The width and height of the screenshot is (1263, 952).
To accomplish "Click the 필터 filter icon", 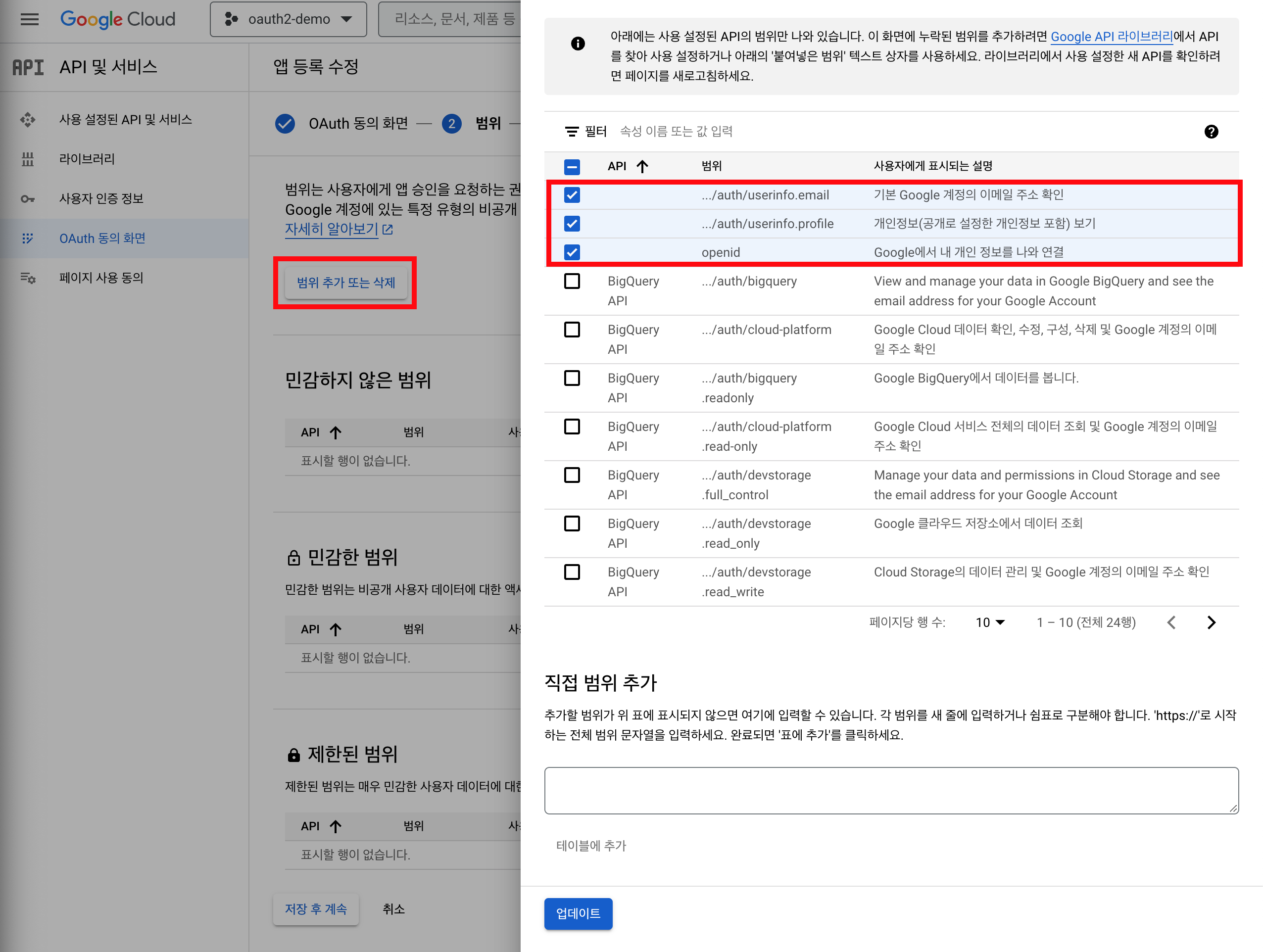I will pyautogui.click(x=572, y=132).
